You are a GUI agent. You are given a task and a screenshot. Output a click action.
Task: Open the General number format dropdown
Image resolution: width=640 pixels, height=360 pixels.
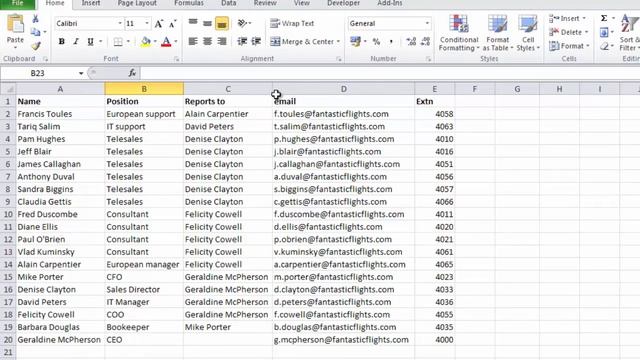[427, 23]
